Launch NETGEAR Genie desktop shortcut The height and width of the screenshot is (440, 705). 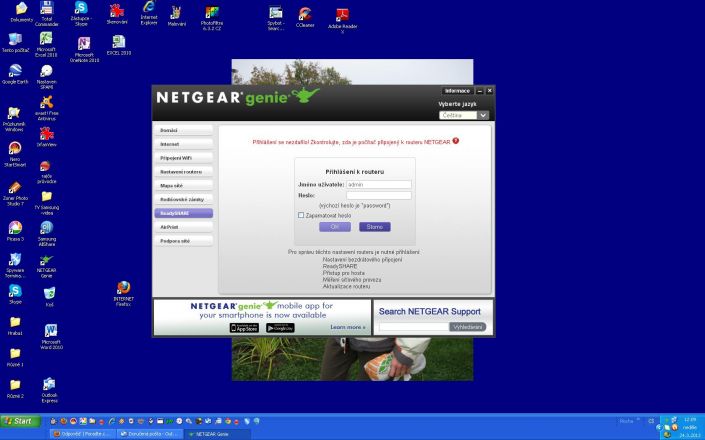[x=47, y=266]
